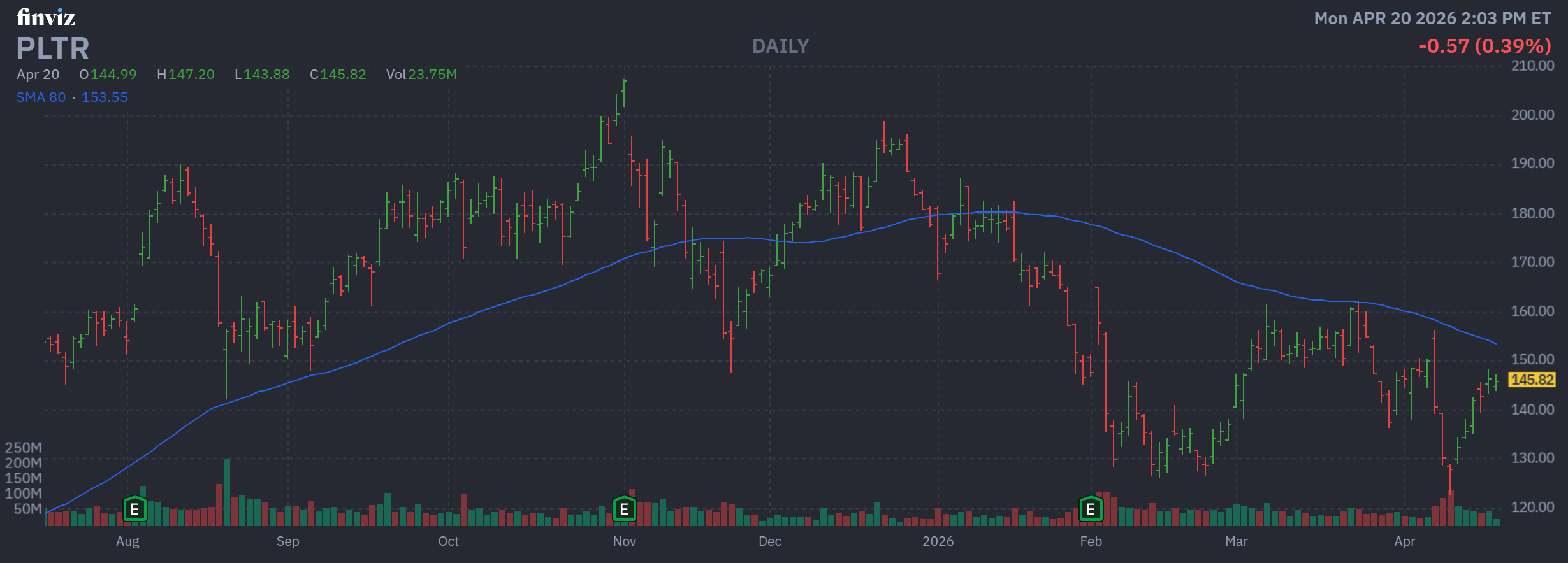Screen dimensions: 1568x563
Task: Click the Vol 23.75M readout
Action: coord(421,75)
